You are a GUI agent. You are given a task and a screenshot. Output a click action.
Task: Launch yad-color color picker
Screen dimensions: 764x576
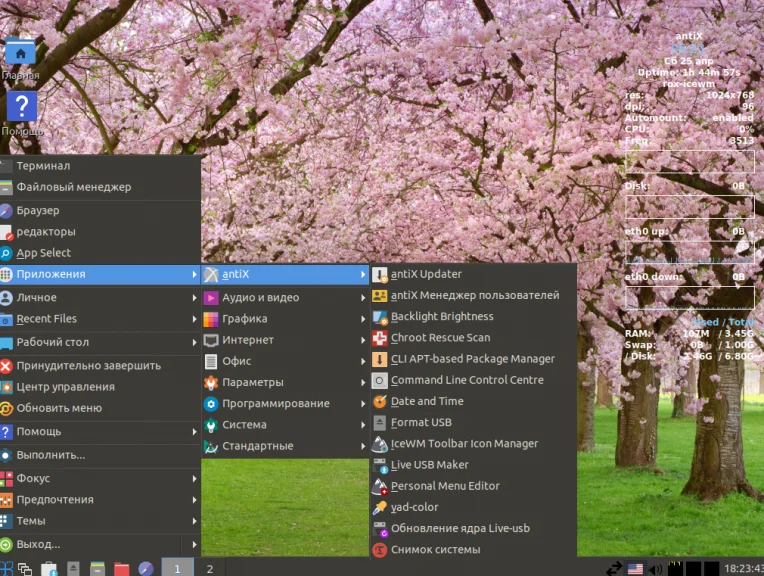414,507
